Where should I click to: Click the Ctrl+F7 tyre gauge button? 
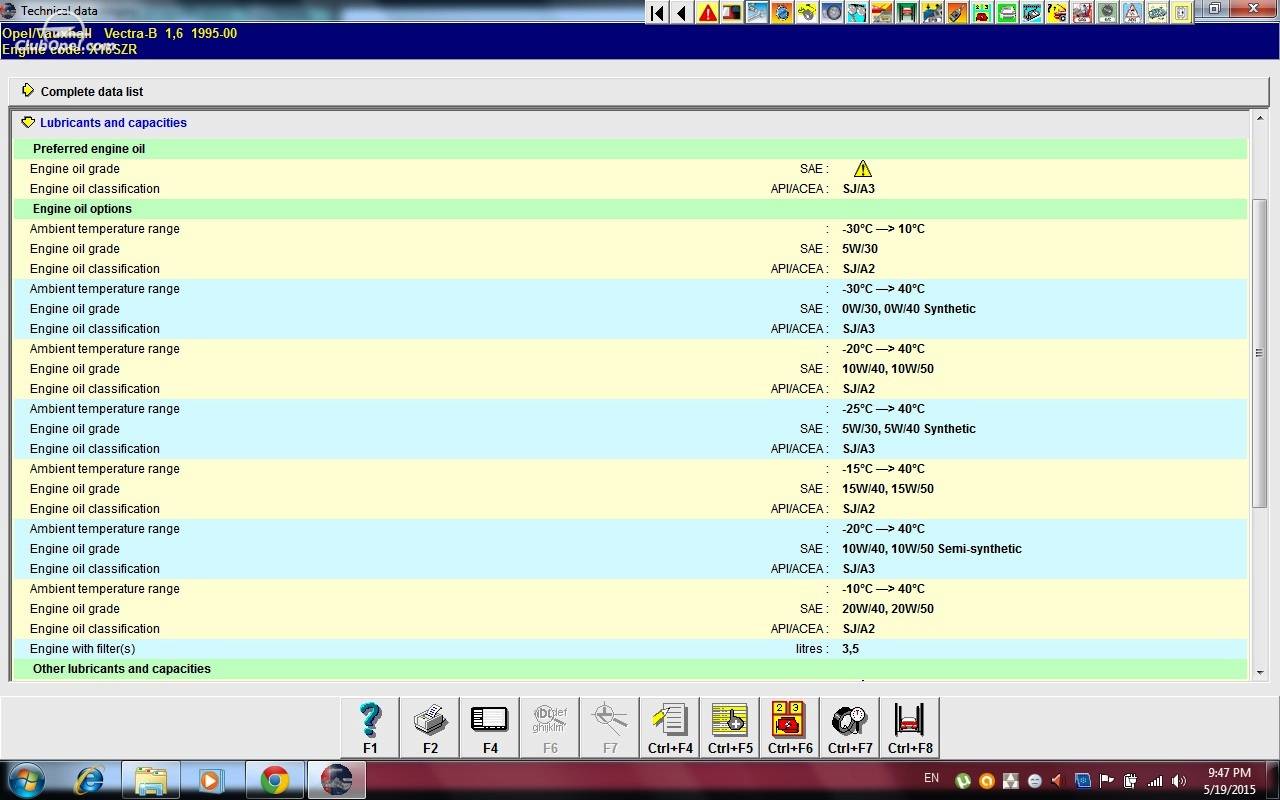(x=850, y=727)
